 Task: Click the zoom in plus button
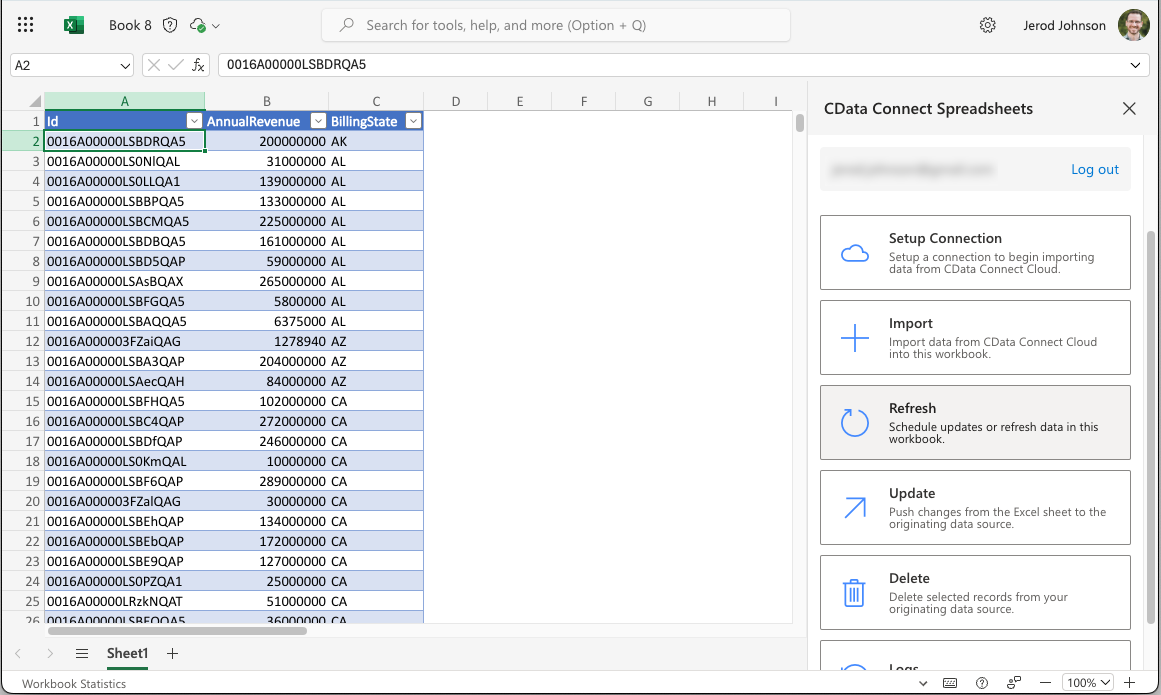click(x=1129, y=683)
